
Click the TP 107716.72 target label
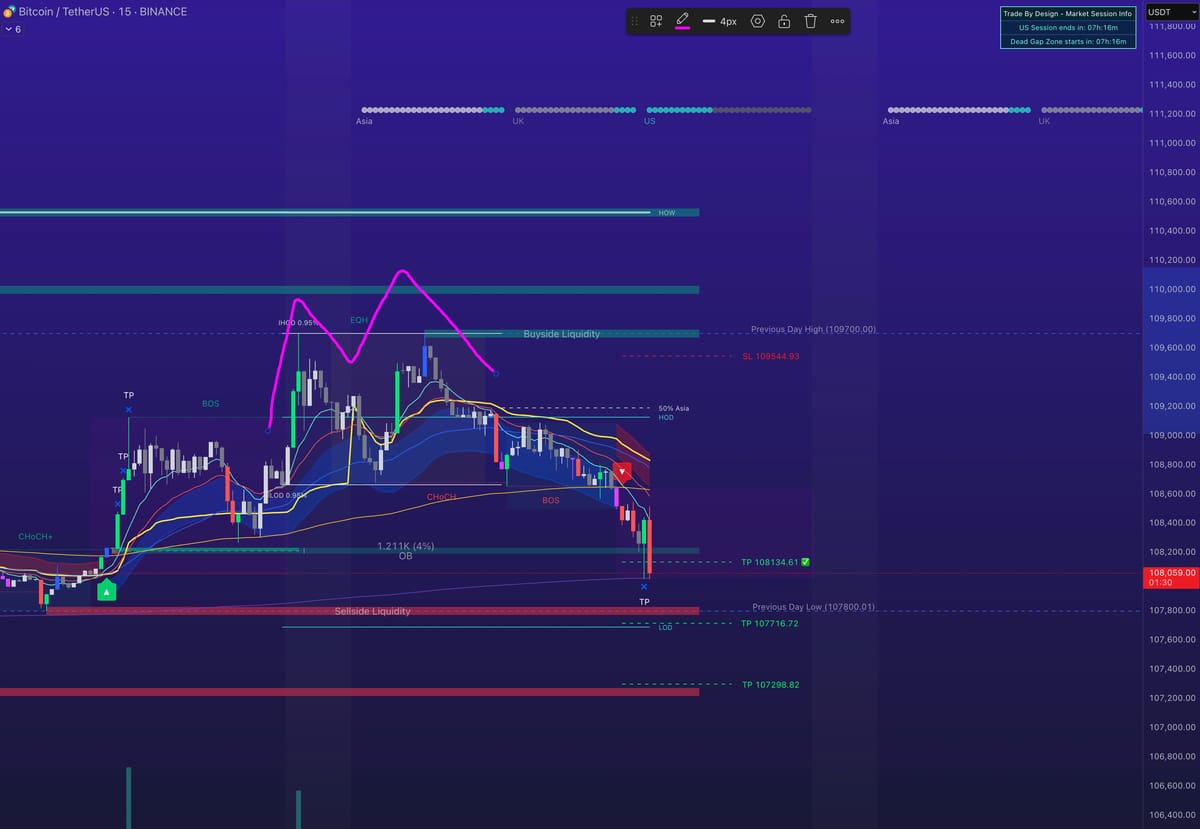pos(770,623)
